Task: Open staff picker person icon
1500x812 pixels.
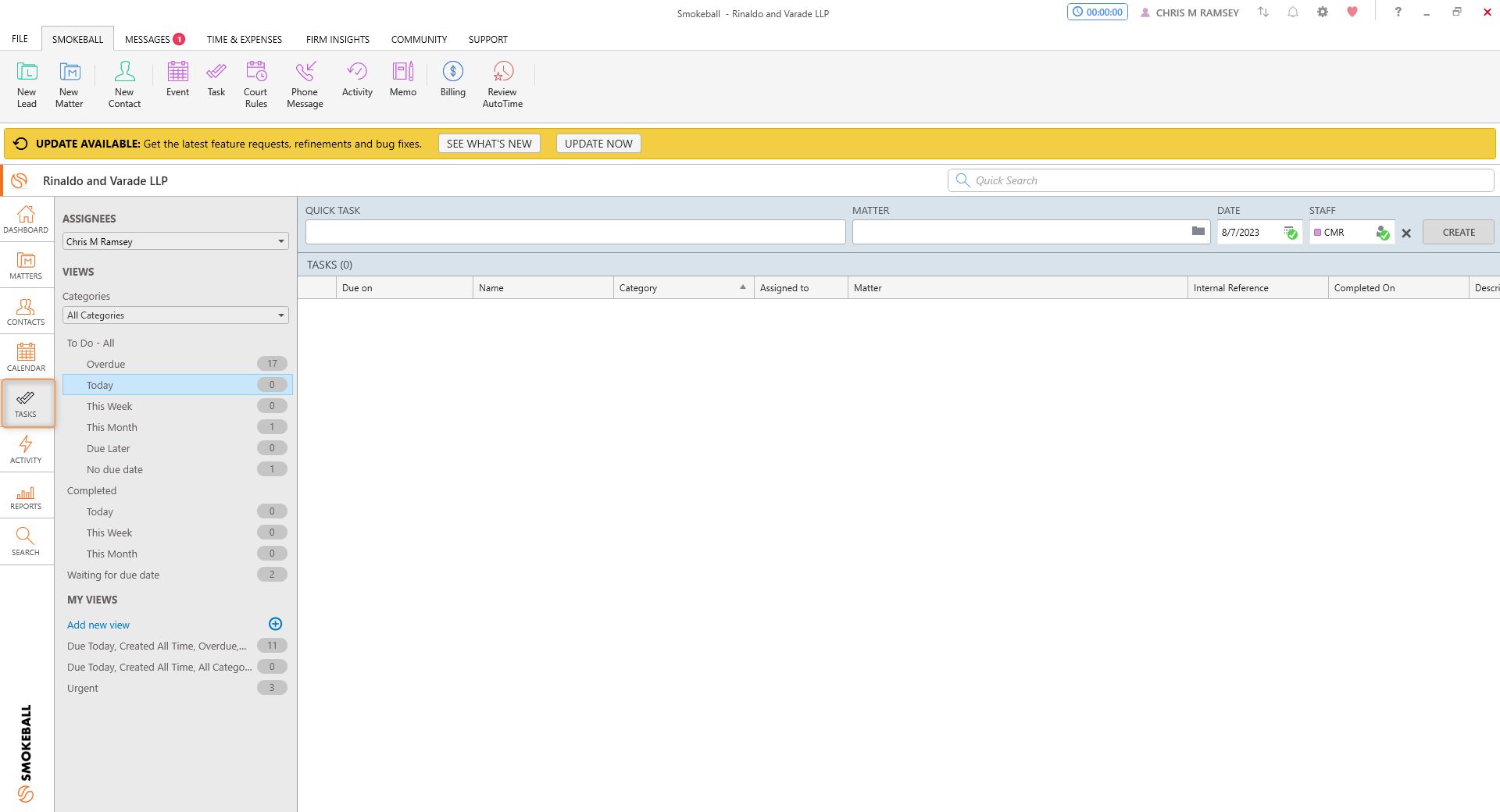Action: 1383,233
